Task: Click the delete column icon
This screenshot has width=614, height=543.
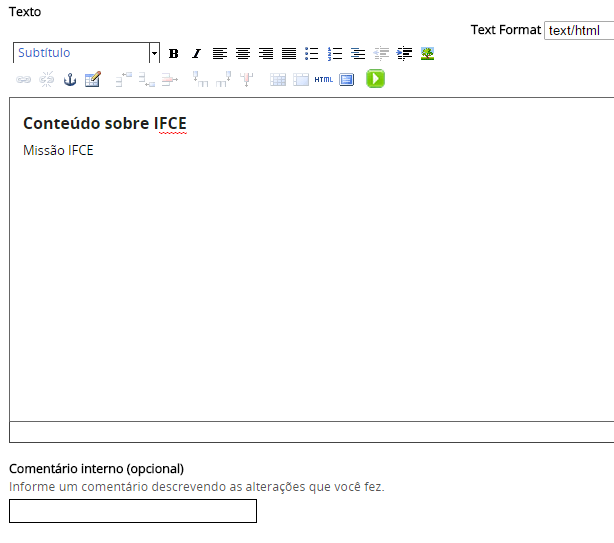Action: tap(247, 79)
